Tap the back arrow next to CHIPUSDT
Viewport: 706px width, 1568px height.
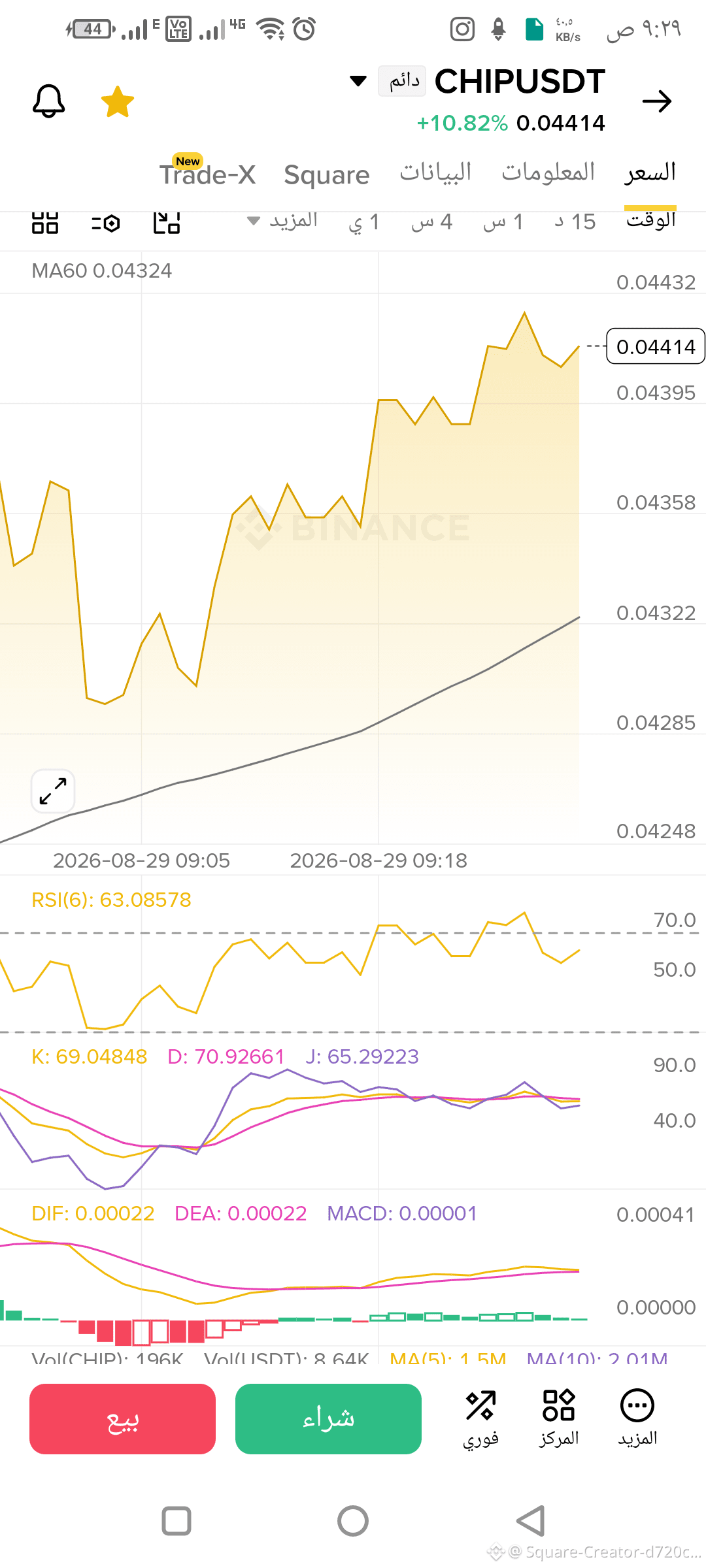(657, 101)
